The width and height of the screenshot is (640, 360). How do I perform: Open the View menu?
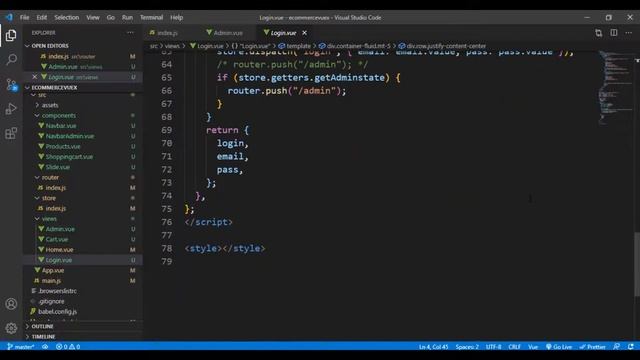pos(93,18)
